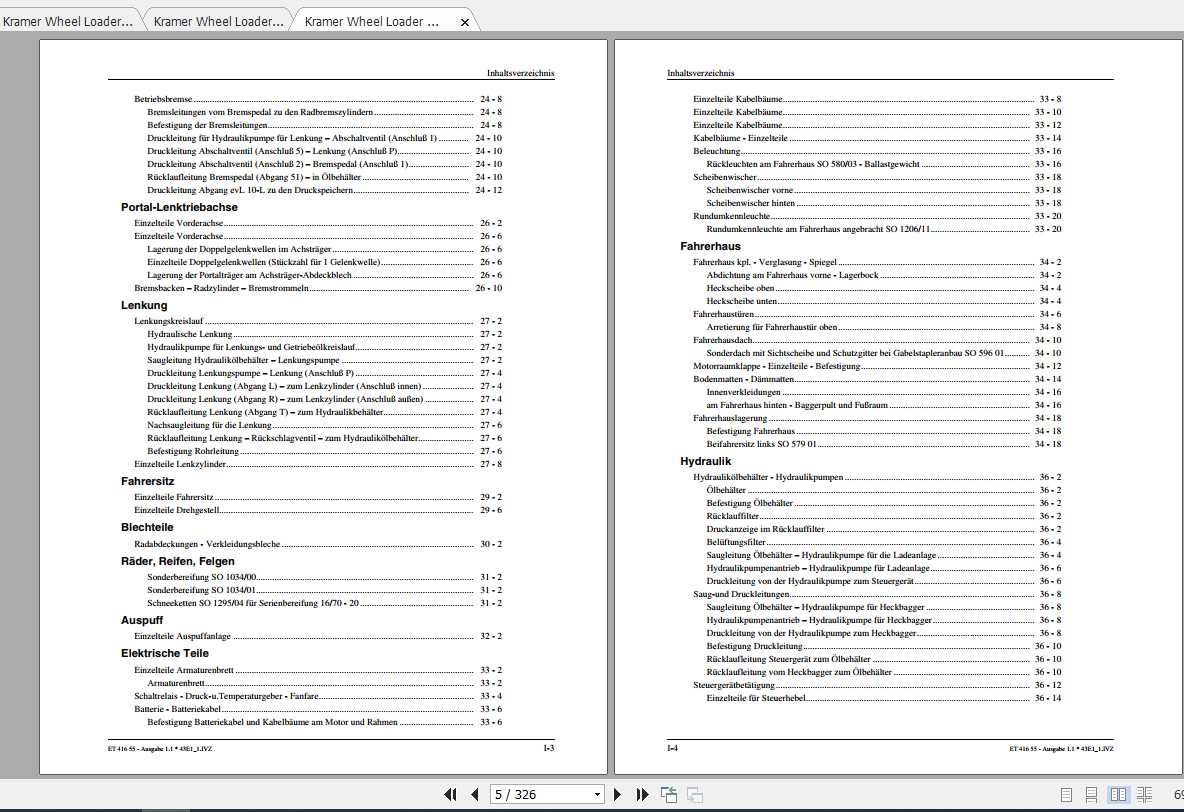The height and width of the screenshot is (812, 1184).
Task: Click the Einzelteile Drehgestell entry
Action: 318,510
